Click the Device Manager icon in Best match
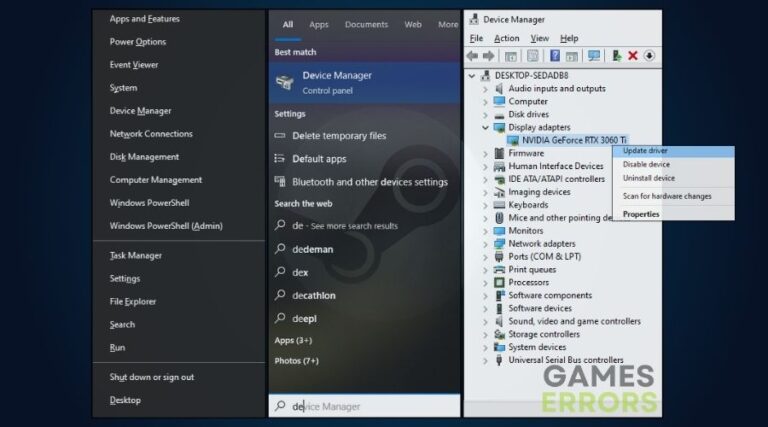Viewport: 768px width, 427px height. point(285,81)
